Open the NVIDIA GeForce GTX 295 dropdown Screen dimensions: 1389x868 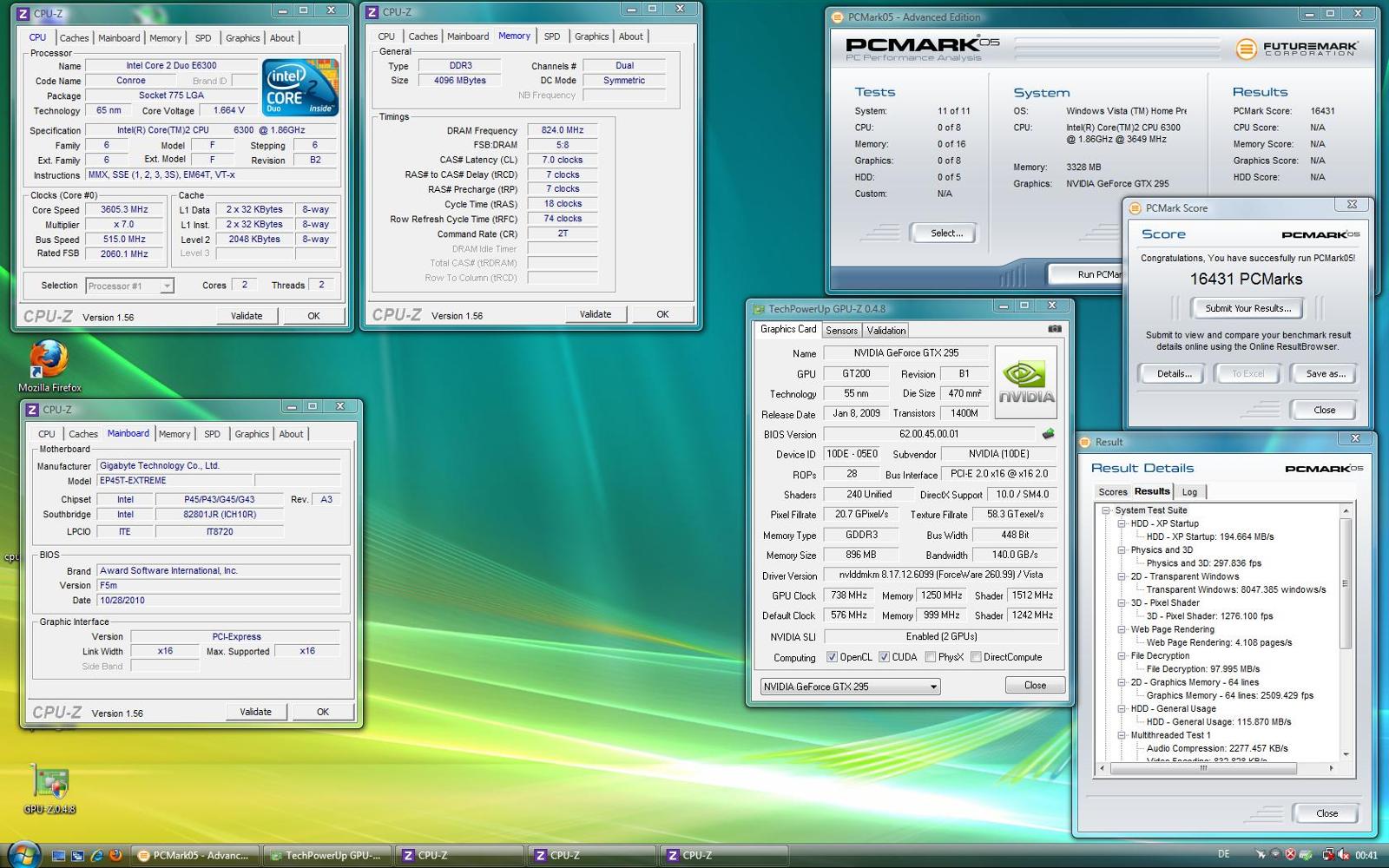pyautogui.click(x=850, y=687)
